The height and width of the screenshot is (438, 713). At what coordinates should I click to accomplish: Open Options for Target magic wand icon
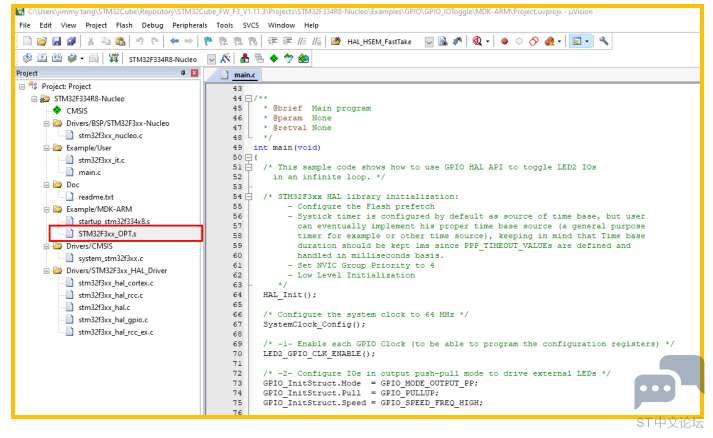(225, 59)
